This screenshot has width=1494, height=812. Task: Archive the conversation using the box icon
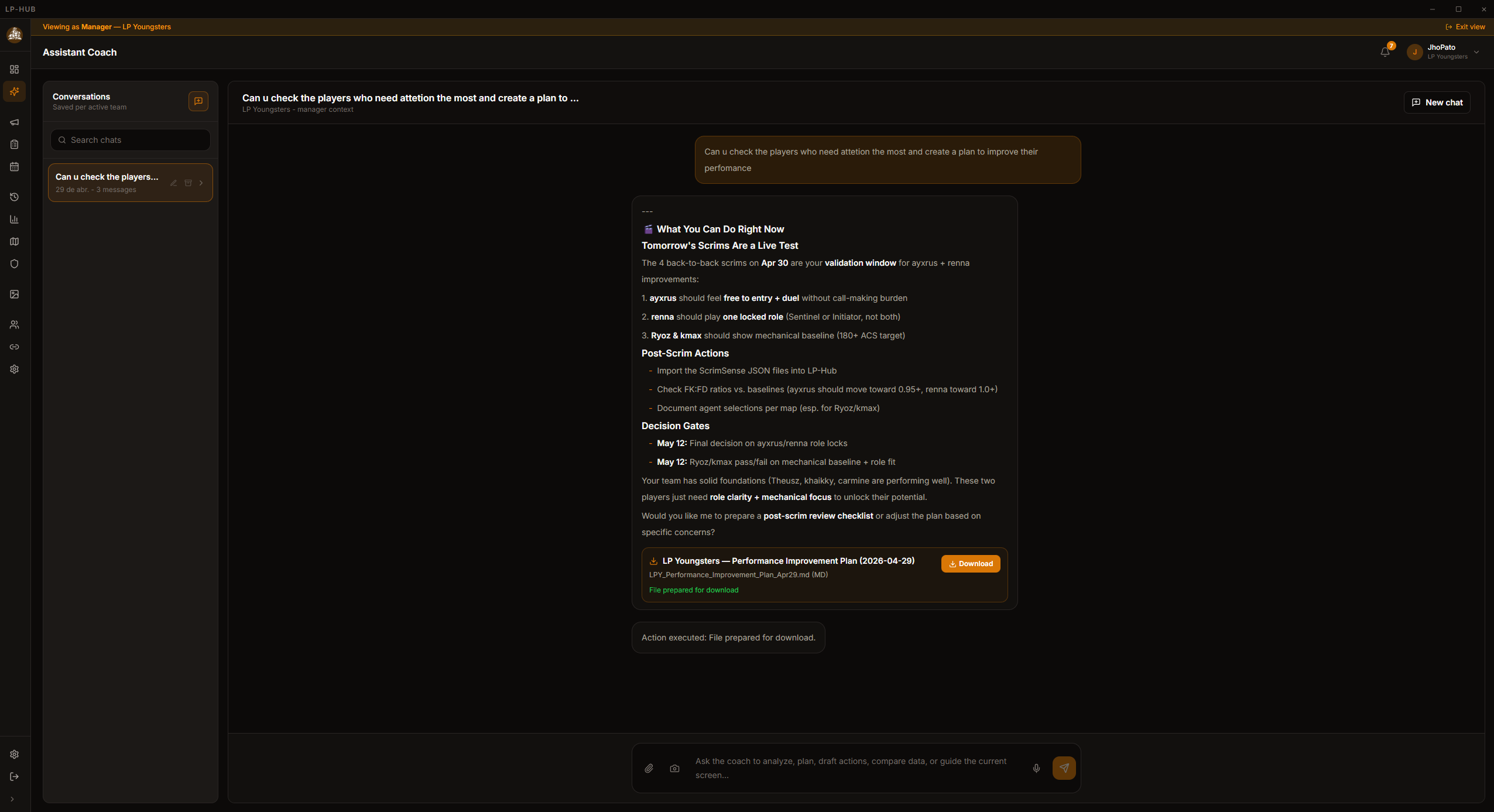pos(189,183)
